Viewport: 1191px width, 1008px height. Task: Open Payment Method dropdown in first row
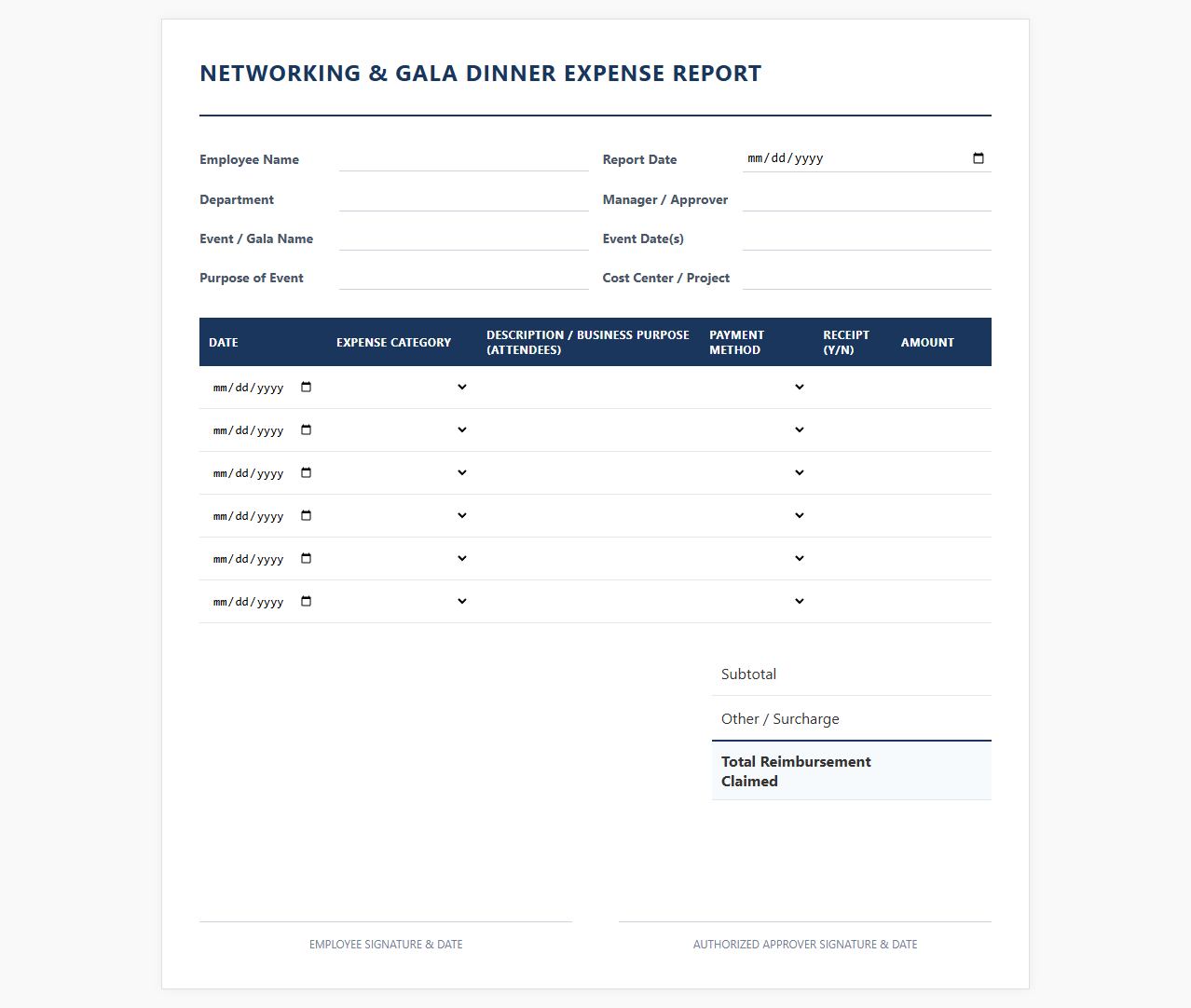pos(757,388)
